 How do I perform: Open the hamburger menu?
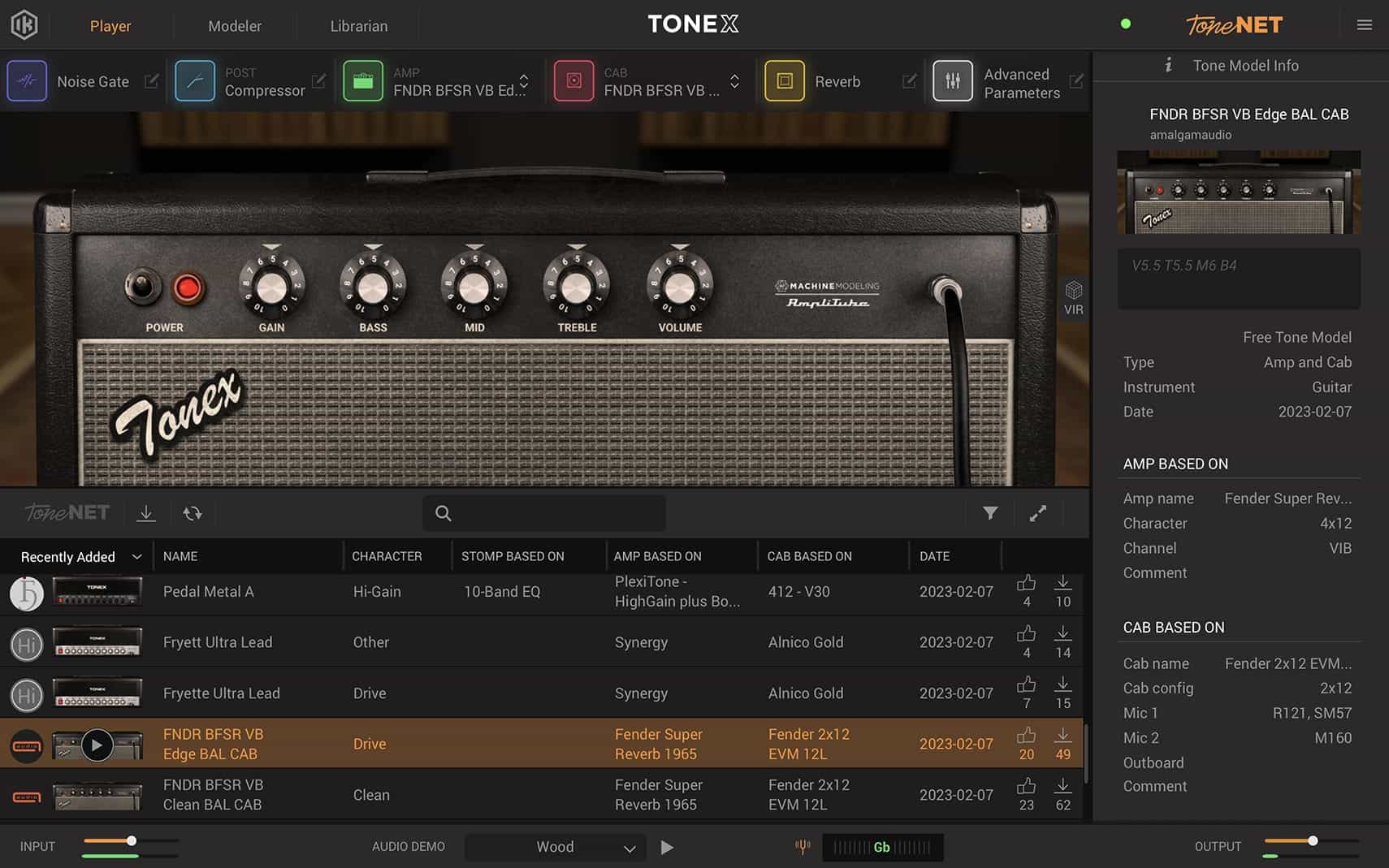click(1365, 25)
